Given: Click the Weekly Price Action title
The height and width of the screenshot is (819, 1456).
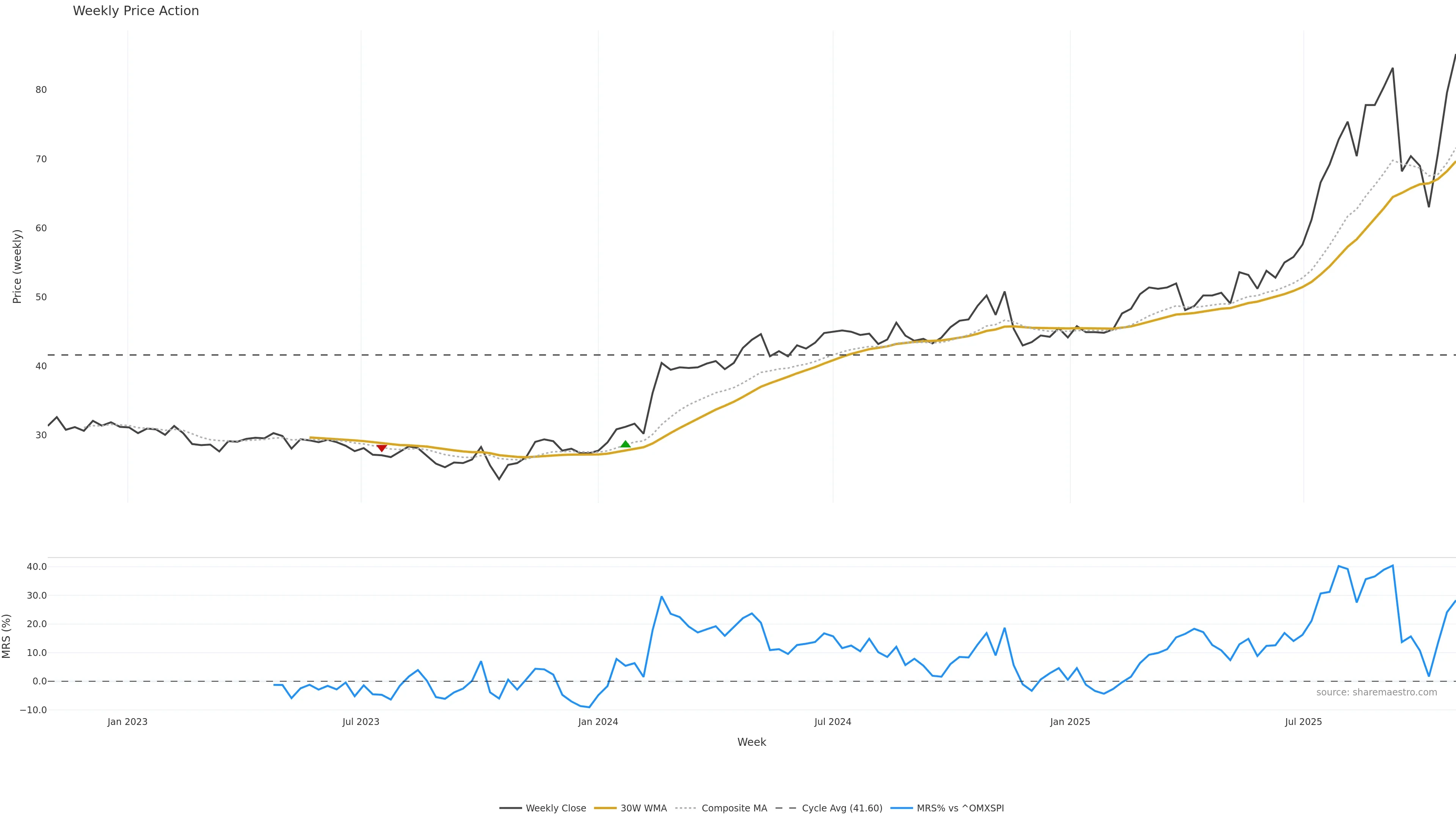Looking at the screenshot, I should tap(136, 11).
